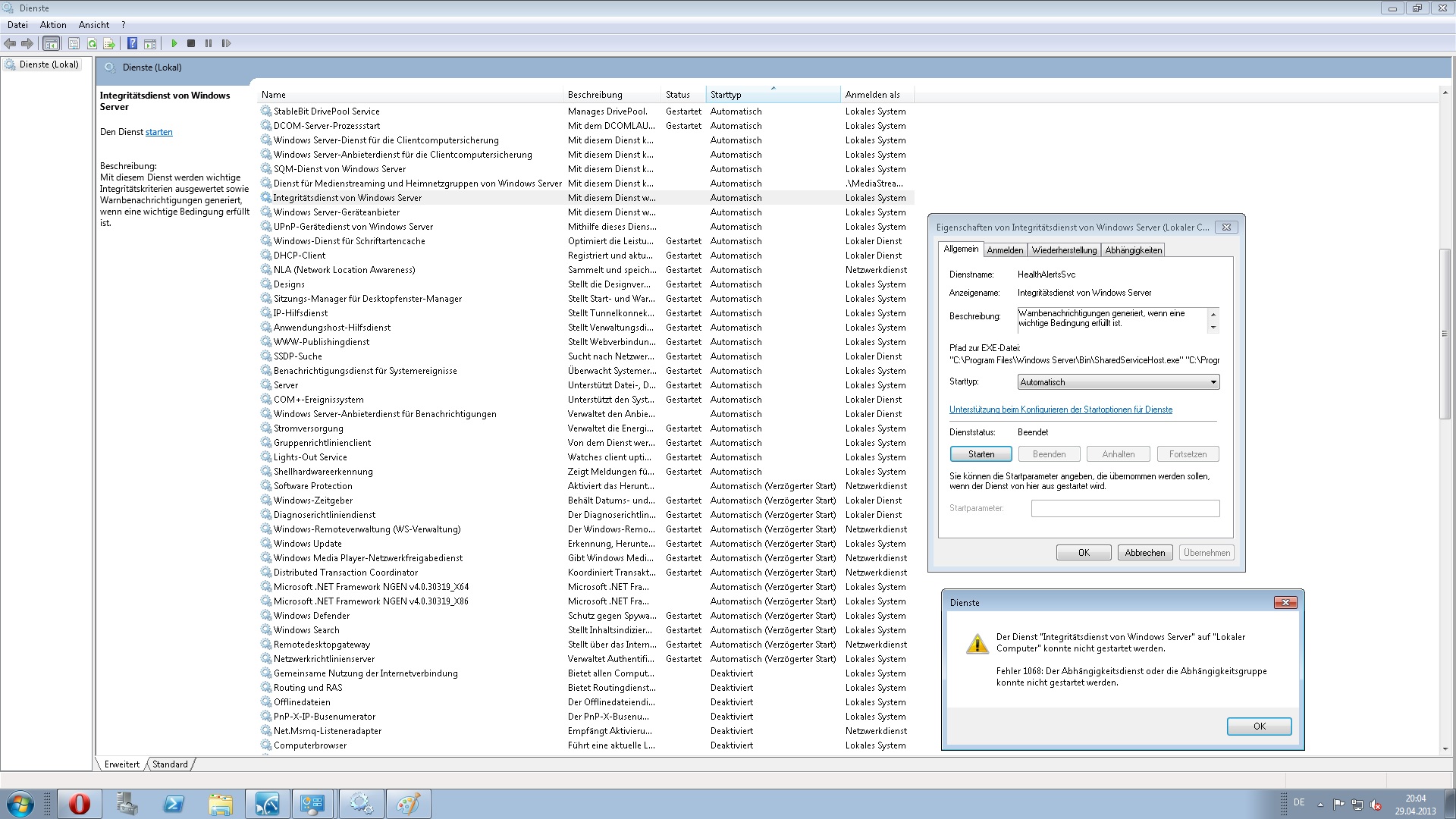Select the Allgemein tab
Screen dimensions: 1456x819
(x=961, y=249)
